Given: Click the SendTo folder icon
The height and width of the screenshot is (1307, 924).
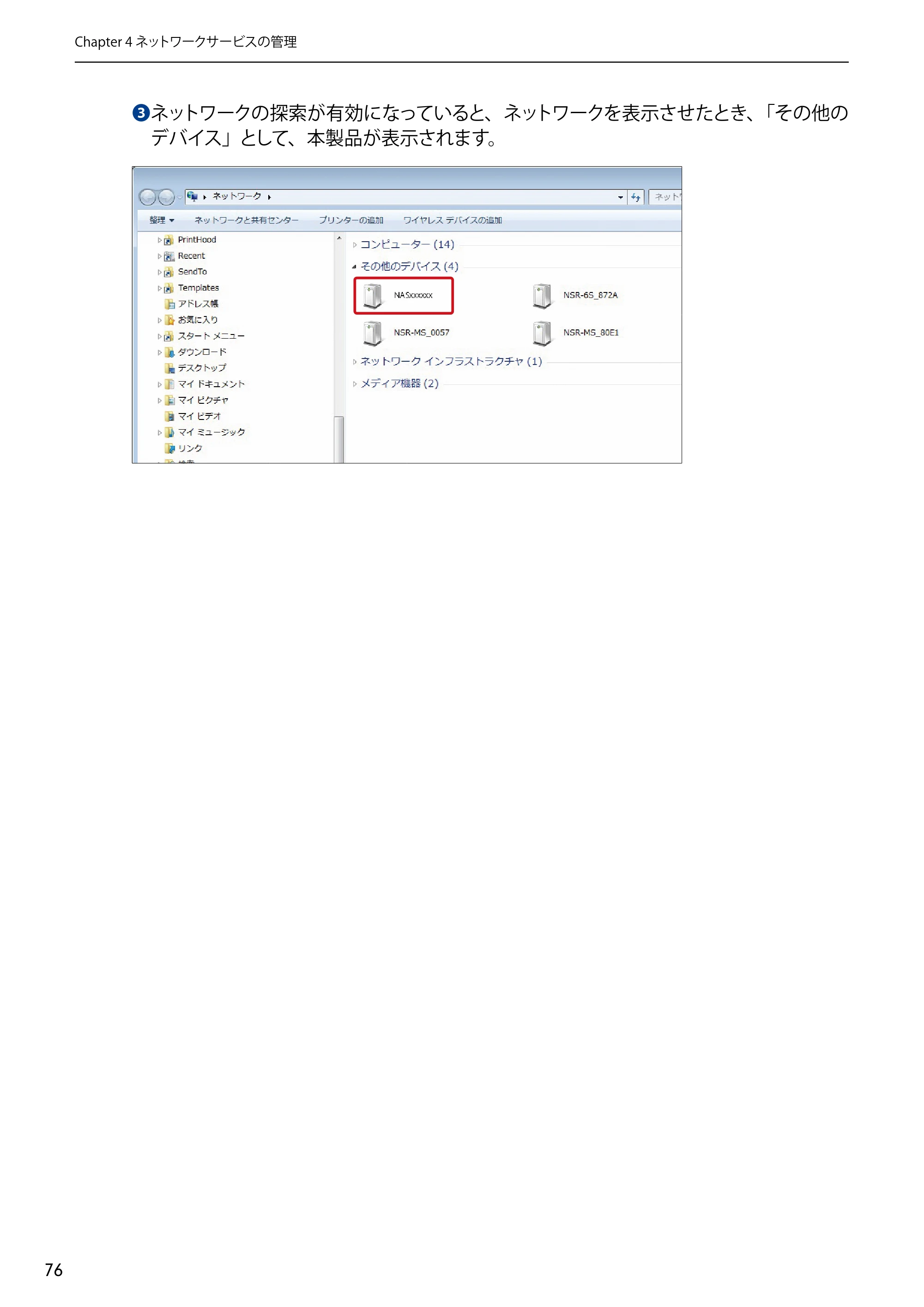Looking at the screenshot, I should pyautogui.click(x=169, y=272).
